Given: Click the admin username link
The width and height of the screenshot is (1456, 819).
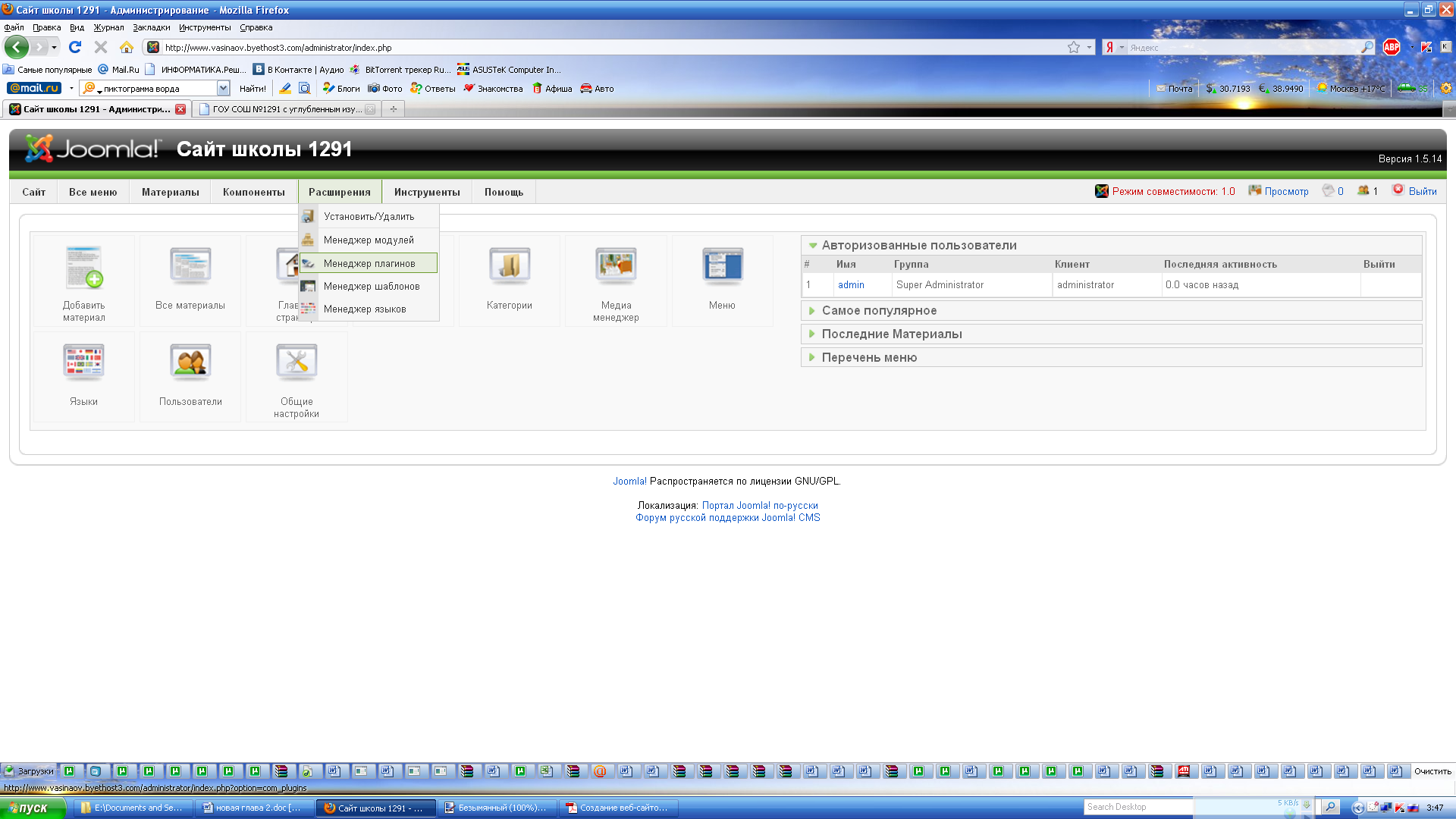Looking at the screenshot, I should click(x=851, y=285).
